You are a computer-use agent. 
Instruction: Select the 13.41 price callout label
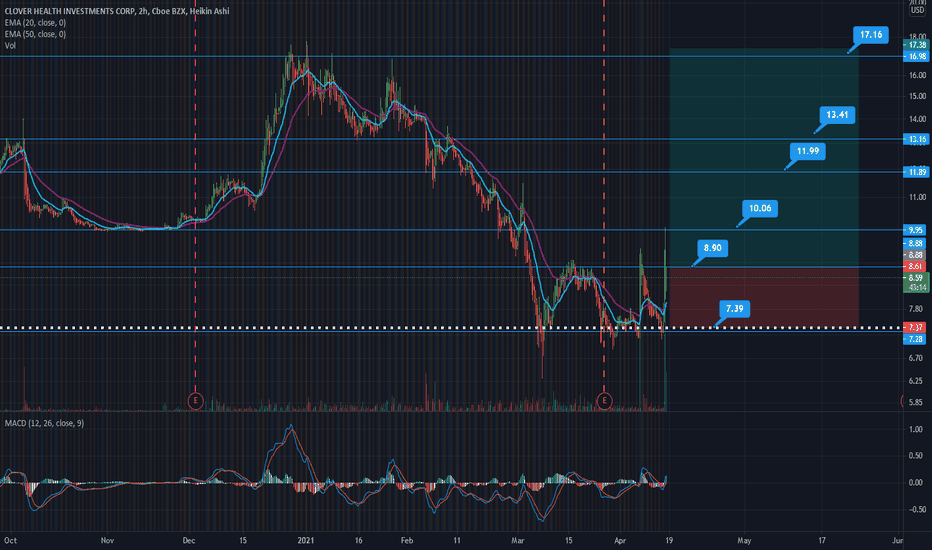[837, 115]
